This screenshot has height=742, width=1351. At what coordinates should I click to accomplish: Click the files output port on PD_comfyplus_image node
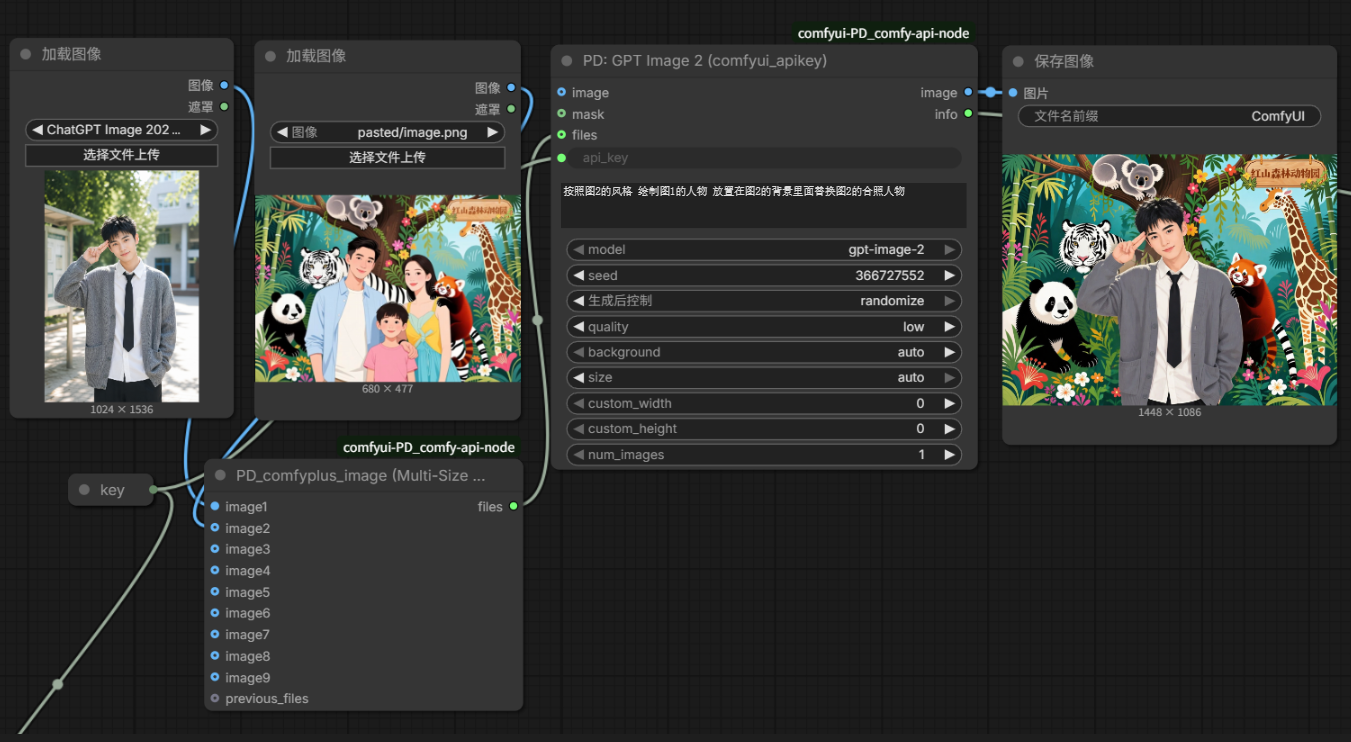pyautogui.click(x=513, y=506)
